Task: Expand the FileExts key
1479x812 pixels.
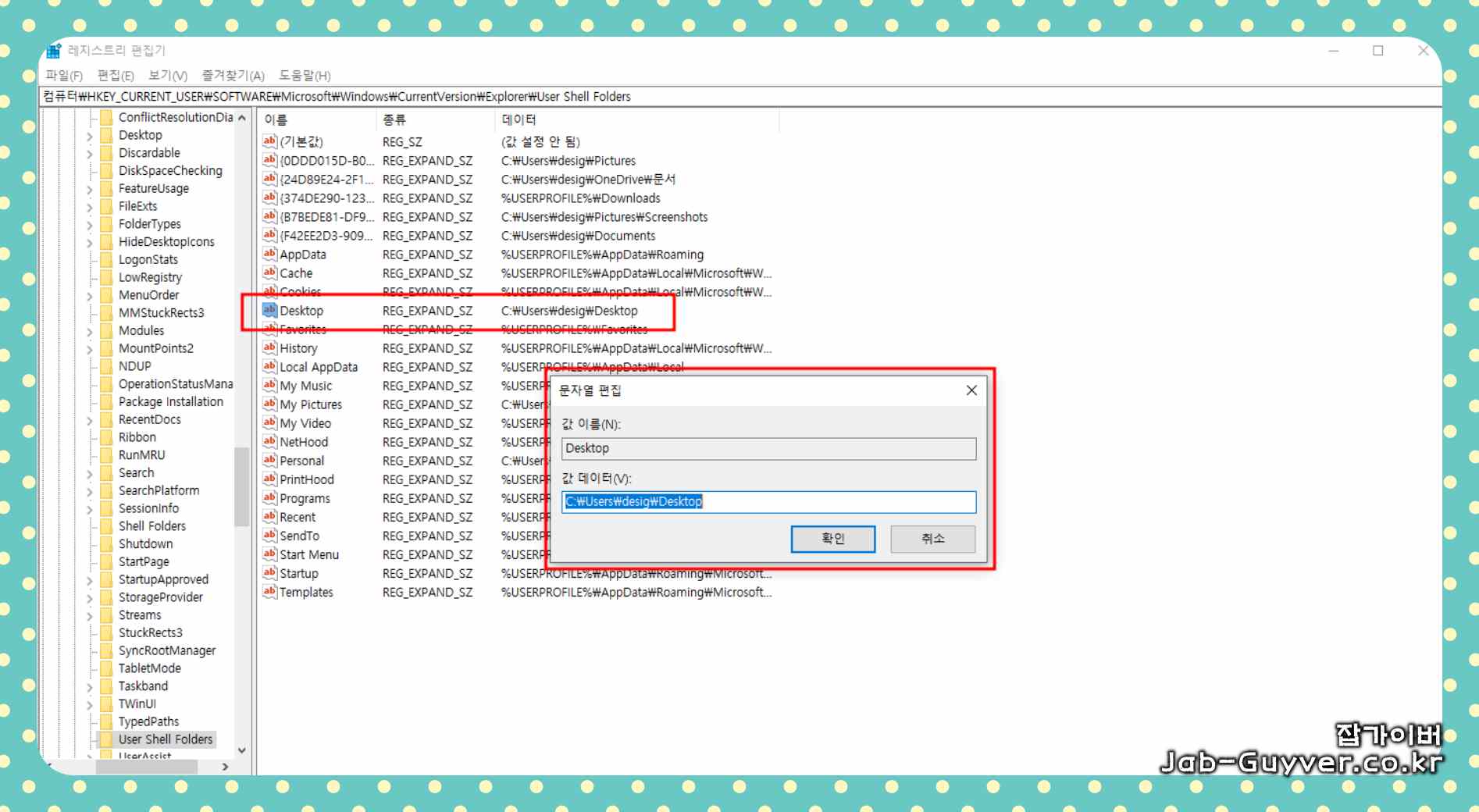Action: pyautogui.click(x=89, y=207)
